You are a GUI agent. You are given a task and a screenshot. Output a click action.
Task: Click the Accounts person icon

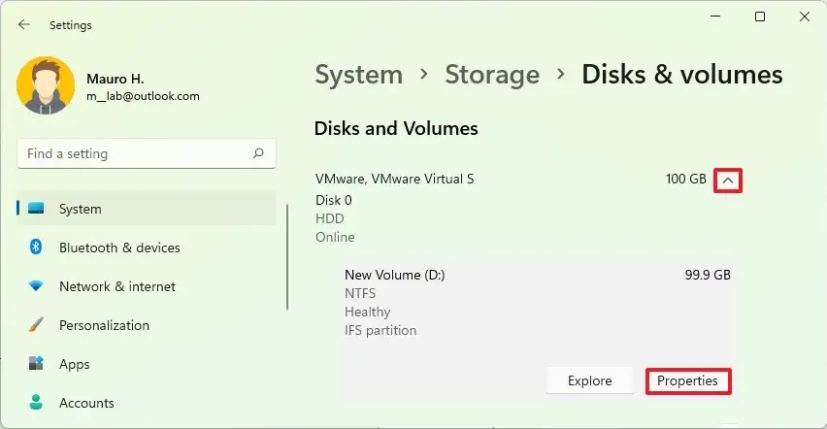click(37, 403)
